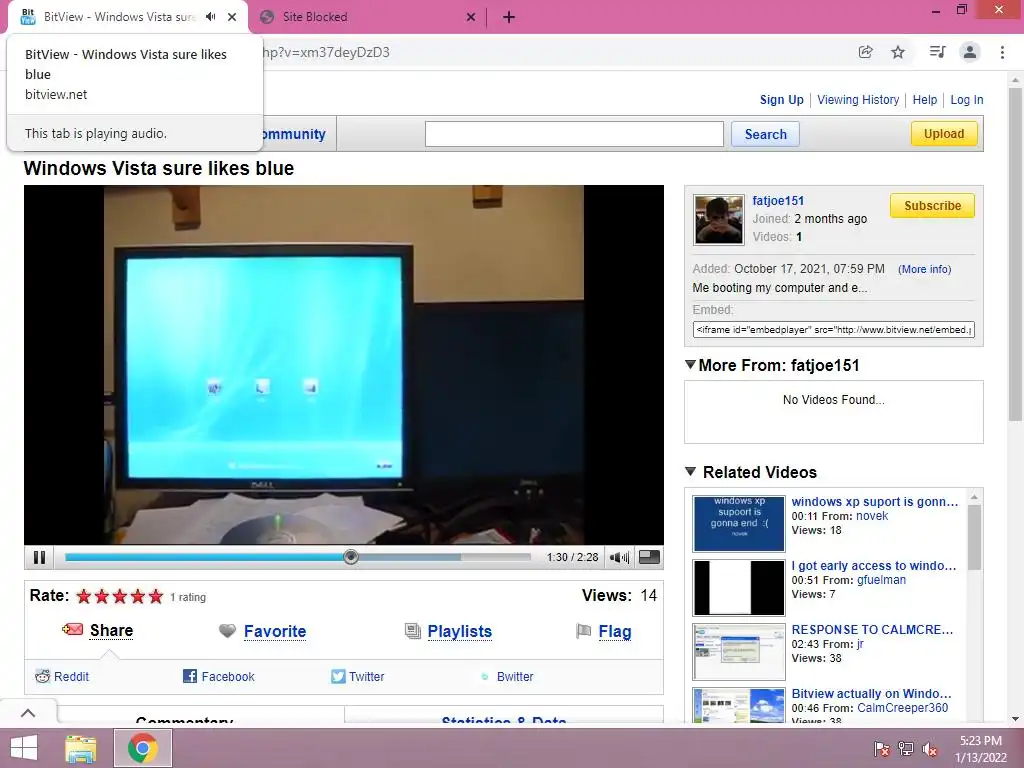Image resolution: width=1024 pixels, height=768 pixels.
Task: Rate the video with the third star
Action: [x=120, y=596]
